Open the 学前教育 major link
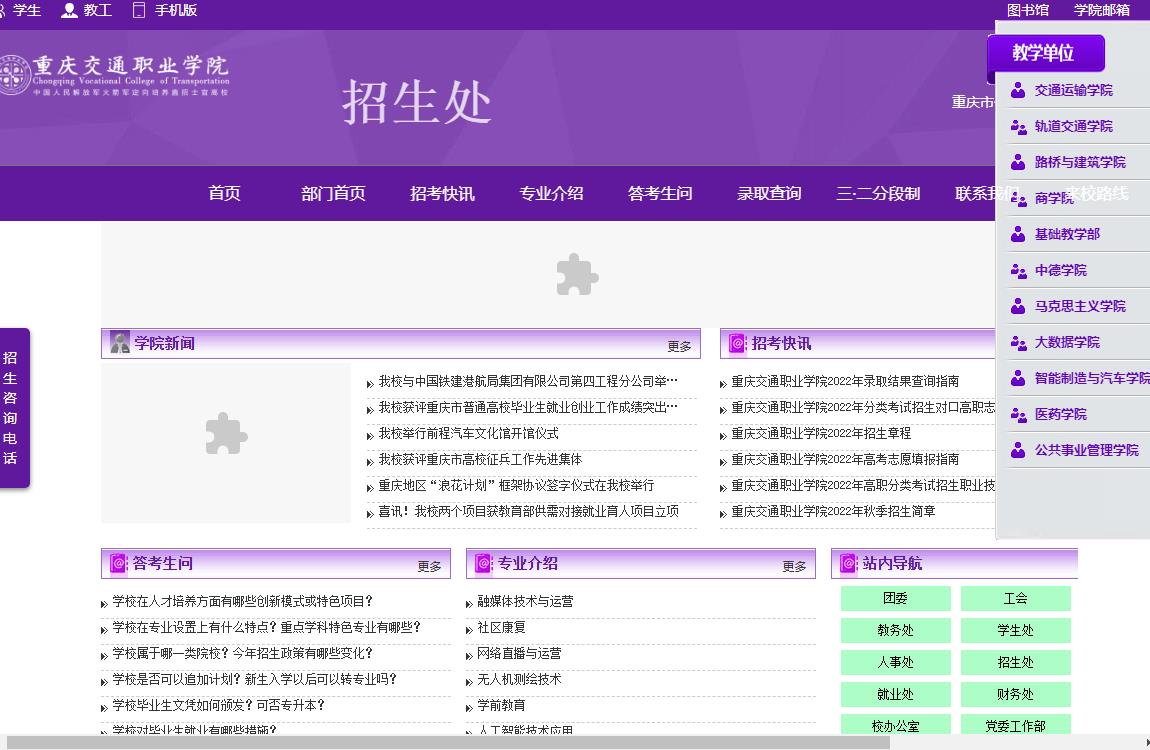1150x750 pixels. 501,705
